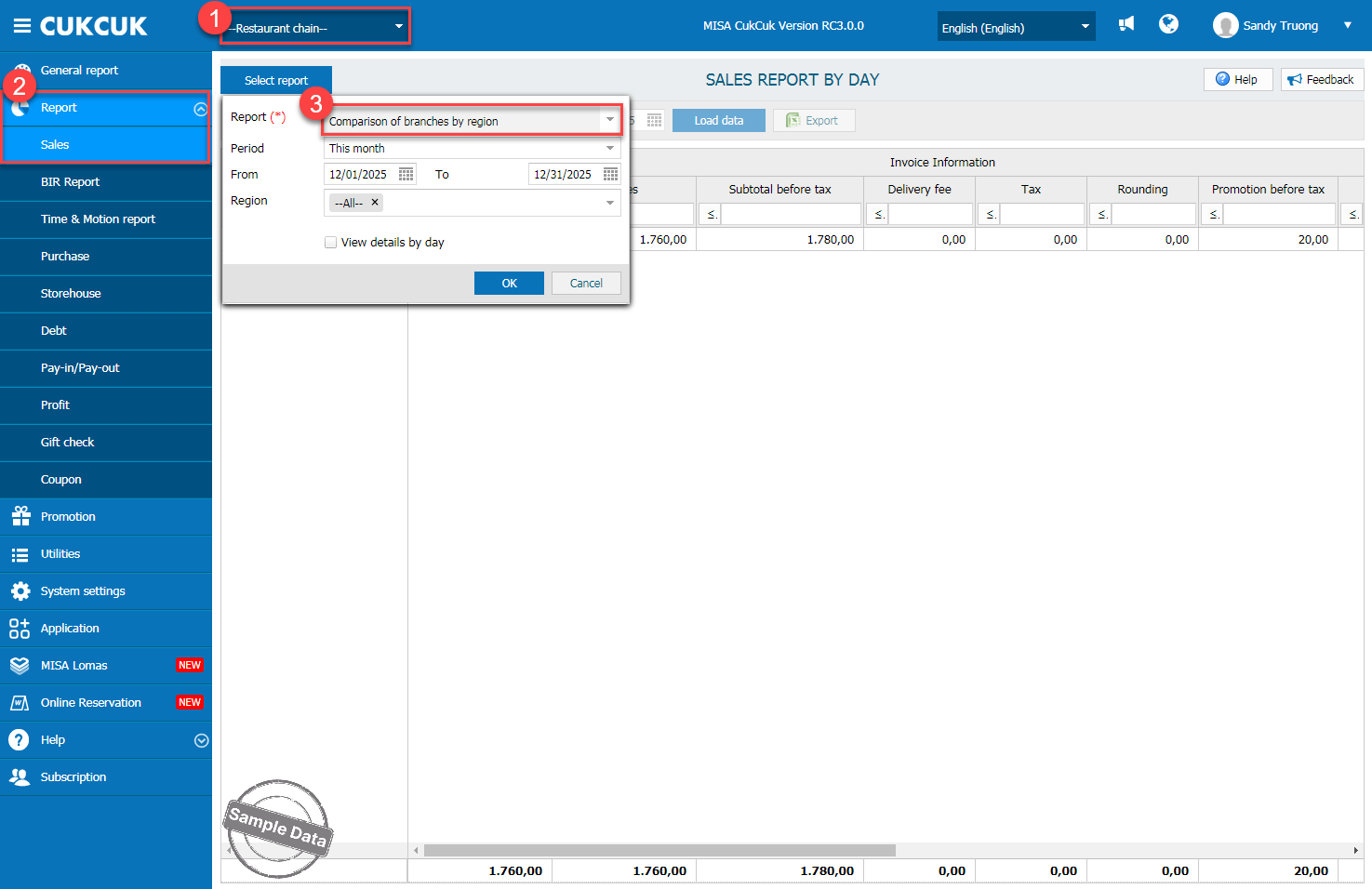Screen dimensions: 1372x889
Task: Click the hamburger menu icon
Action: click(21, 26)
